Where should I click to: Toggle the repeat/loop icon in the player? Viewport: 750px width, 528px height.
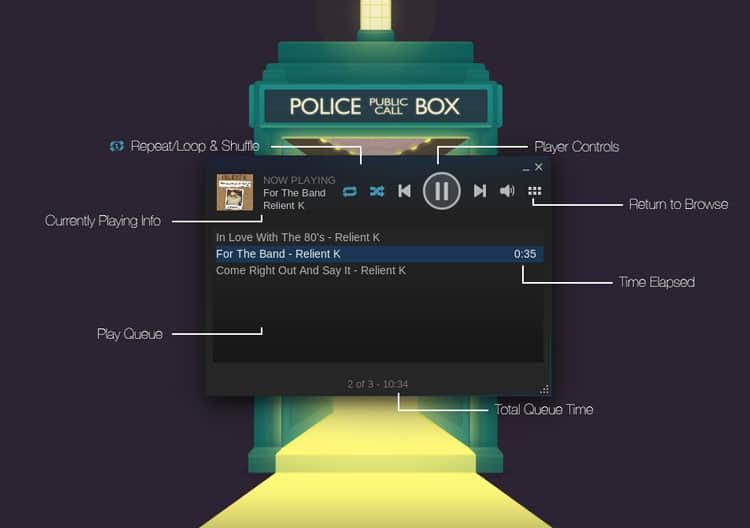pyautogui.click(x=350, y=191)
